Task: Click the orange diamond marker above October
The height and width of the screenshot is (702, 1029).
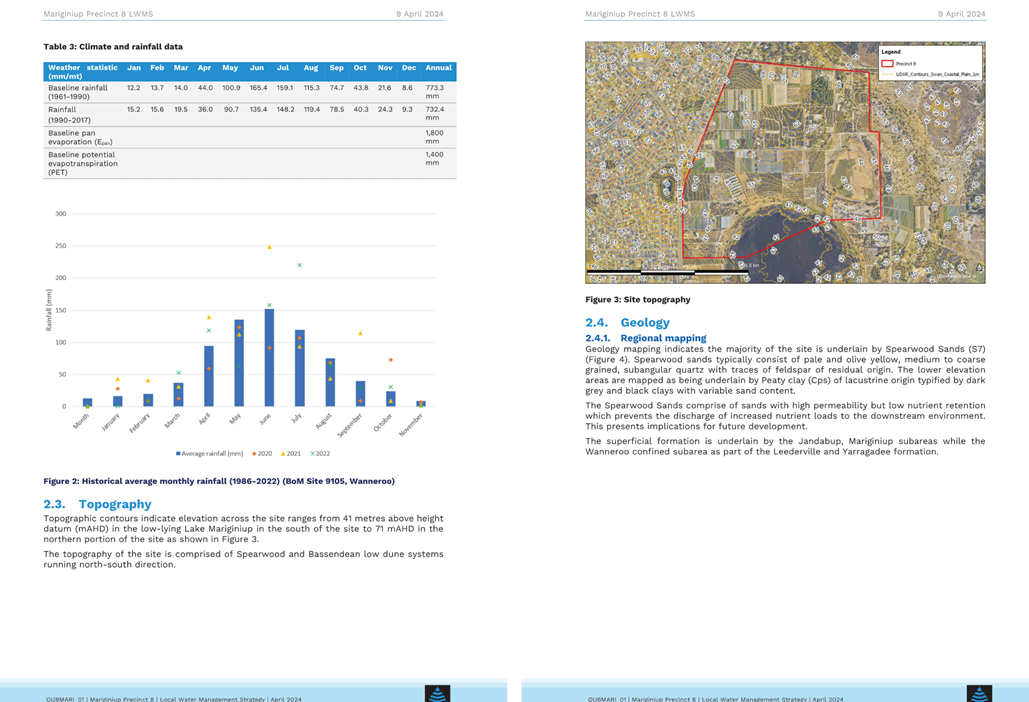Action: (x=390, y=360)
